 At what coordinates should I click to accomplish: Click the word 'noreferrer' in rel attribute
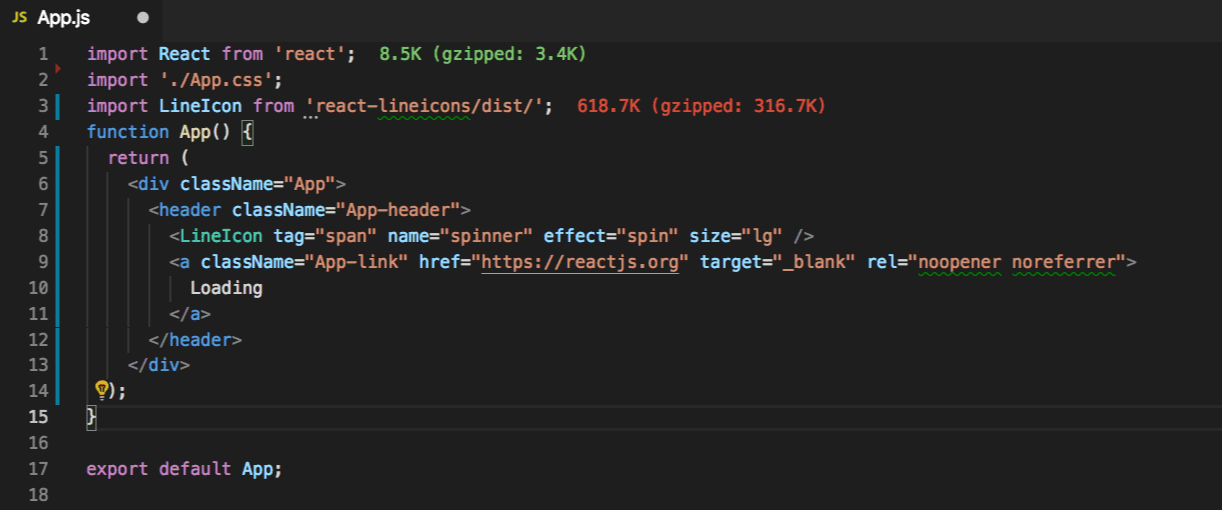coord(1064,262)
